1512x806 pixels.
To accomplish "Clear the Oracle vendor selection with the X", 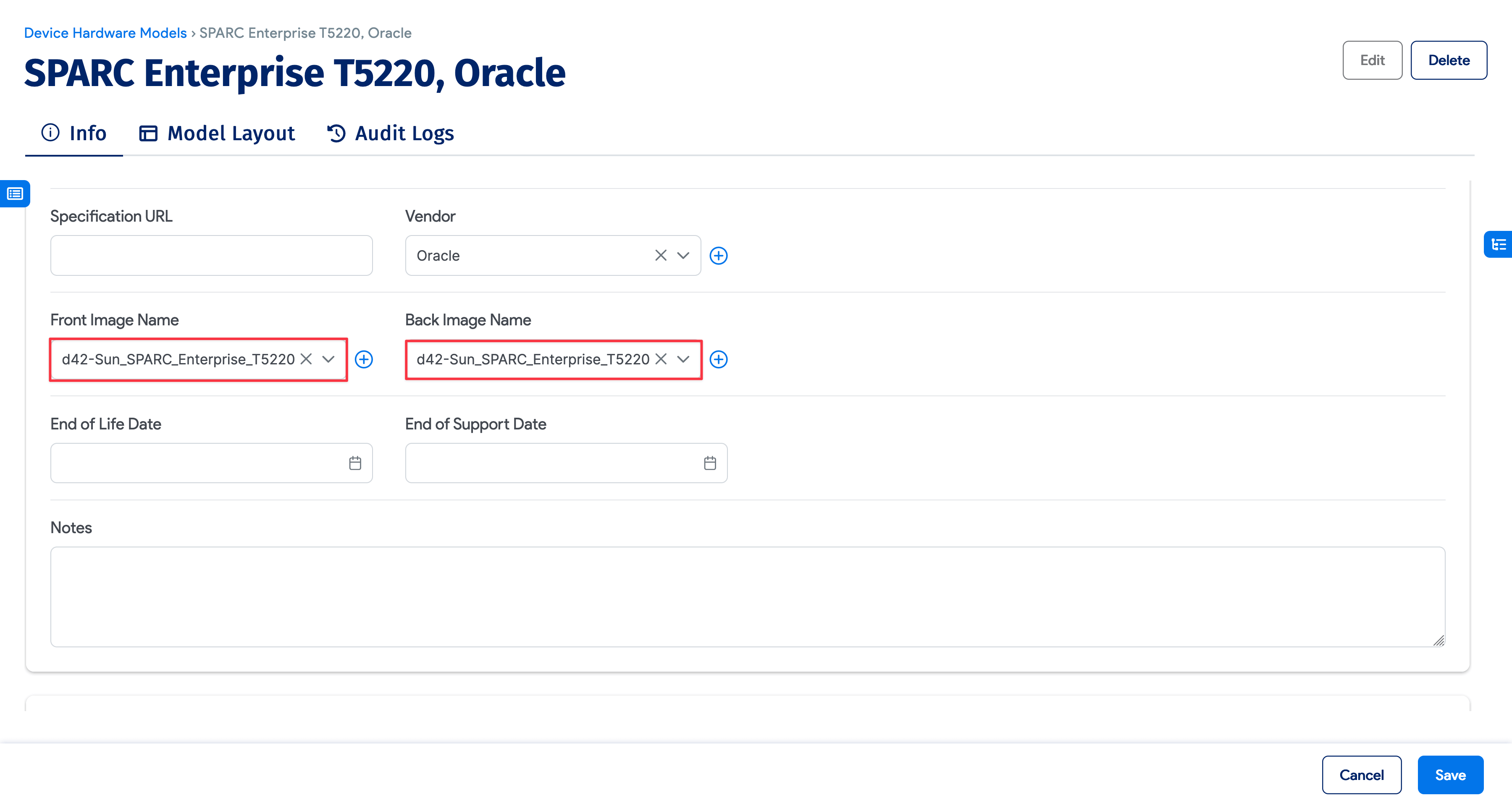I will pyautogui.click(x=660, y=255).
